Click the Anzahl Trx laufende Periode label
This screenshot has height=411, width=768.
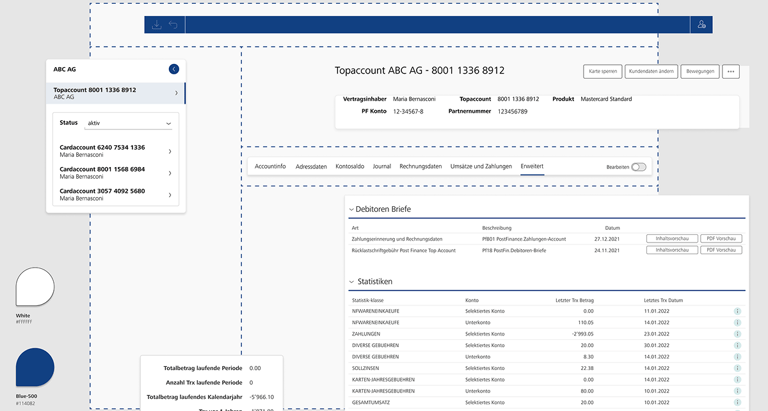point(204,383)
